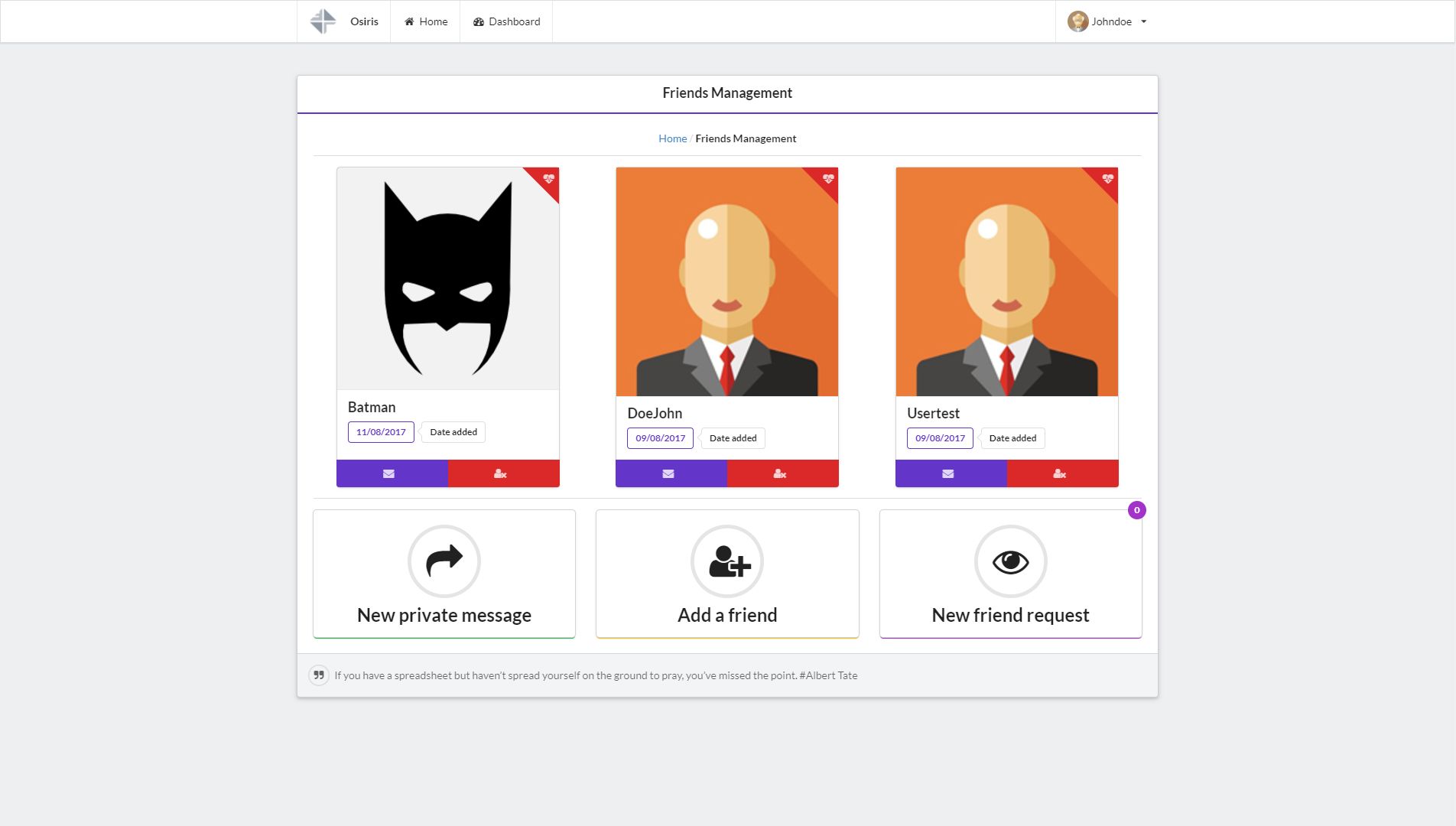Expand the Johndoe user dropdown
The height and width of the screenshot is (826, 1456).
pyautogui.click(x=1107, y=21)
